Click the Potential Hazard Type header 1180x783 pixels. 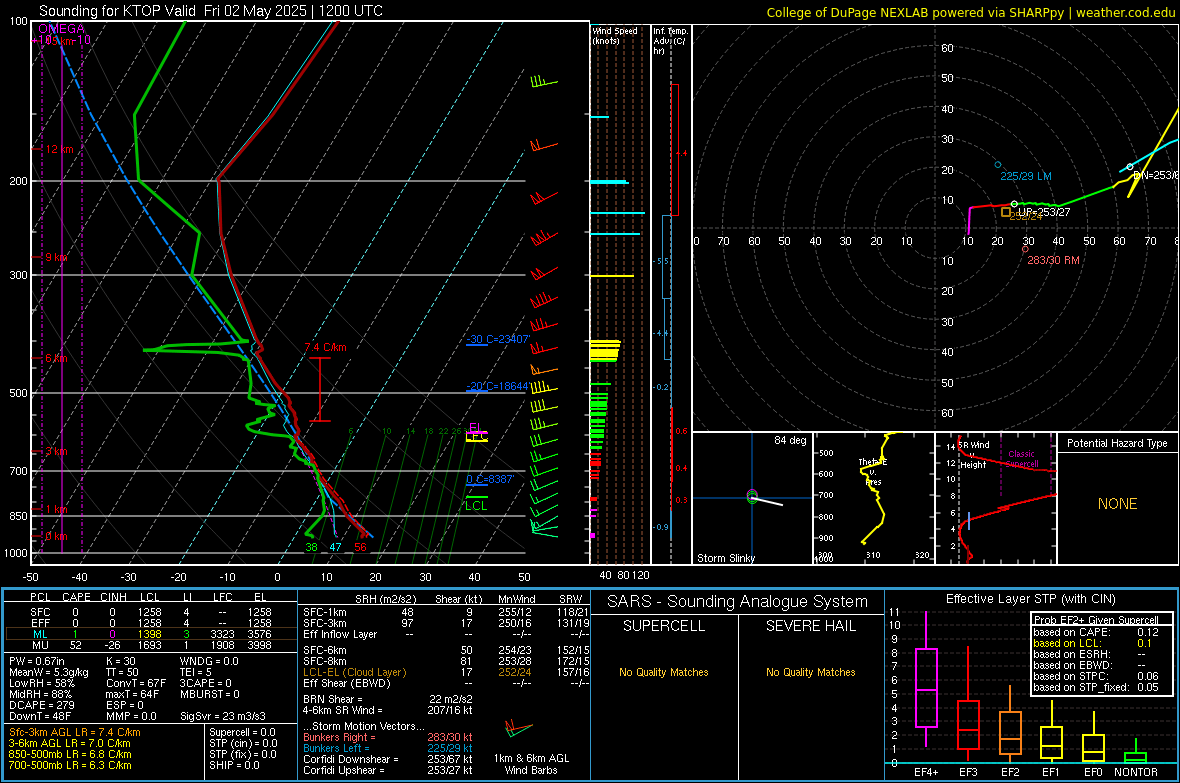point(1117,443)
